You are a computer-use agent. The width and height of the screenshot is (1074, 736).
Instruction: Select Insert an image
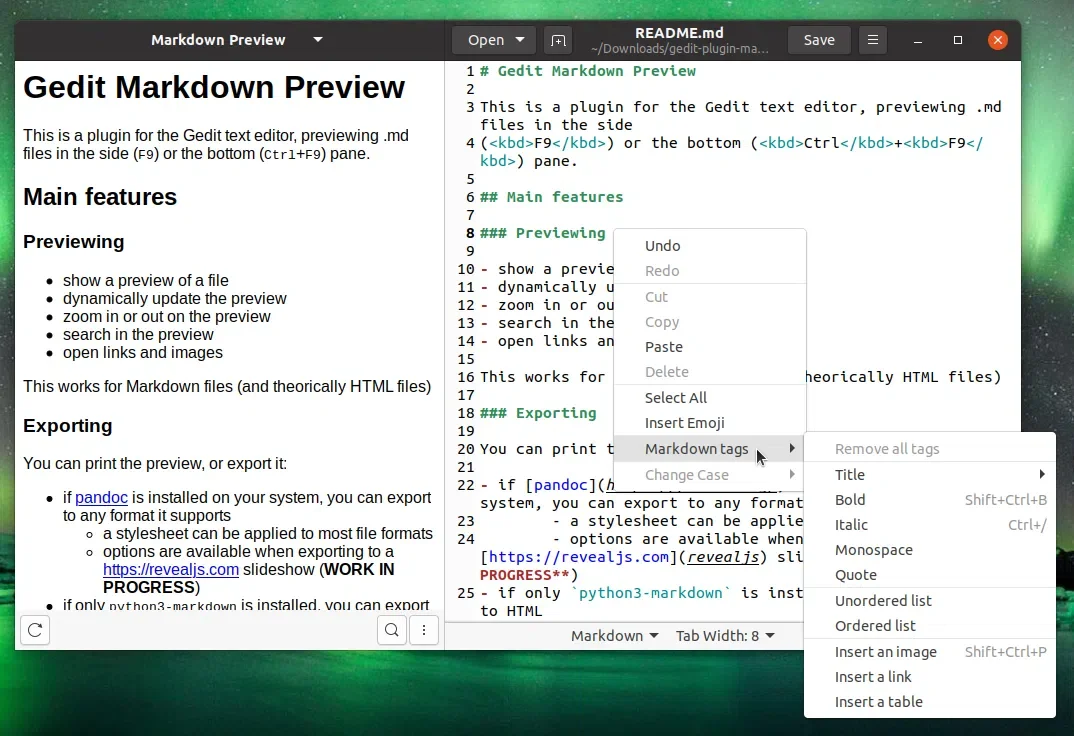(929, 652)
